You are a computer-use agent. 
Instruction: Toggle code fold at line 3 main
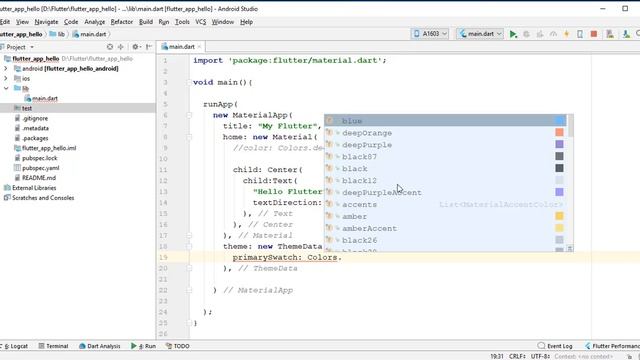pos(189,82)
